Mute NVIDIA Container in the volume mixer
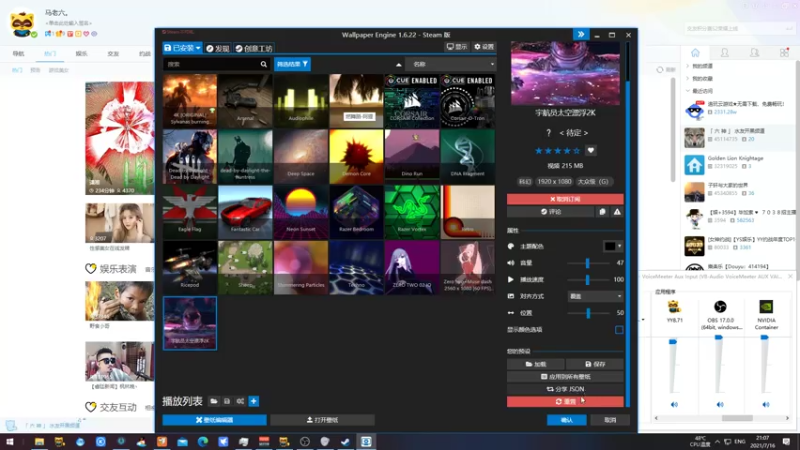This screenshot has height=450, width=800. [766, 404]
